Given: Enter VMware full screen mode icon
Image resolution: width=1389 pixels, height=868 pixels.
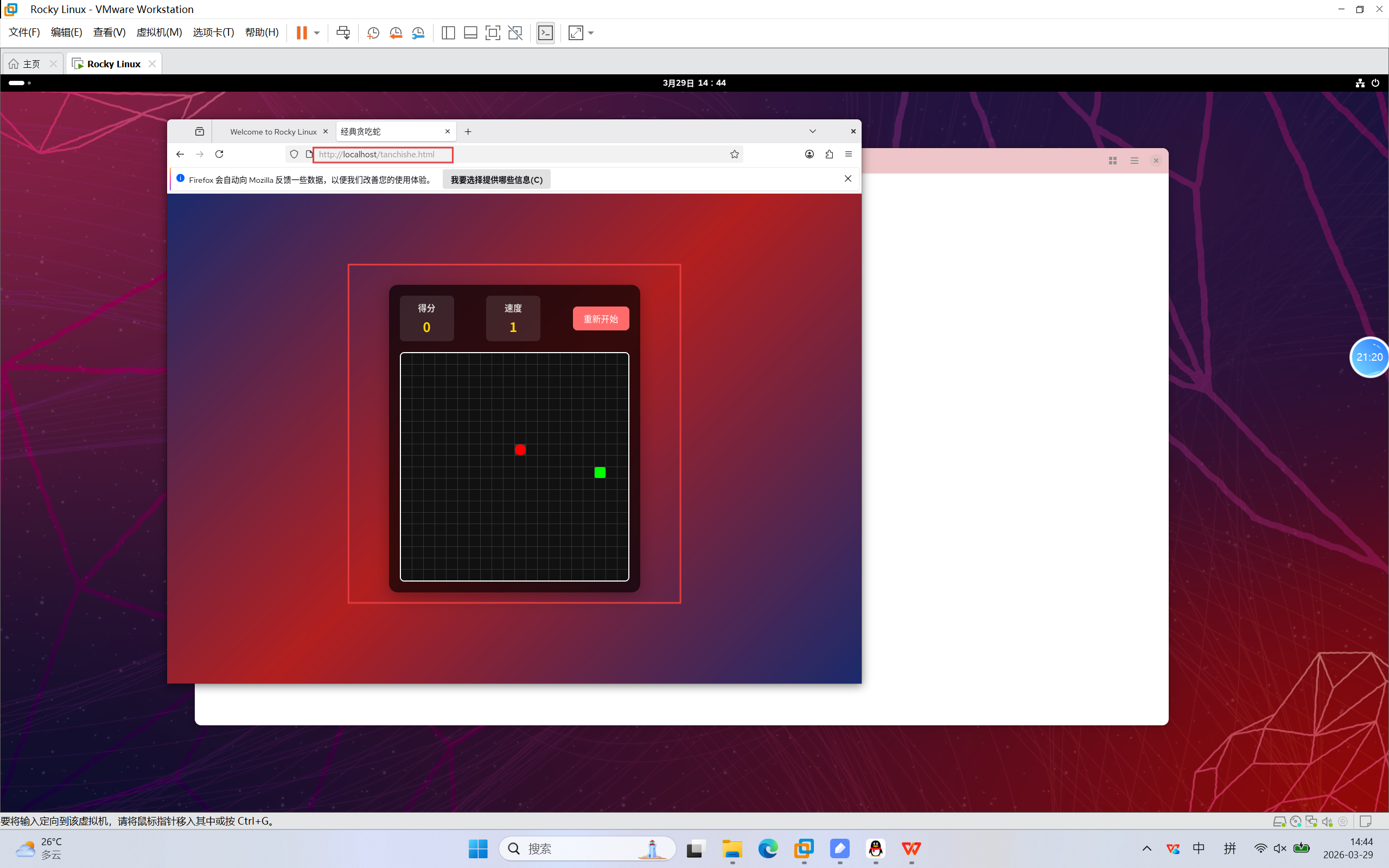Looking at the screenshot, I should 493,33.
